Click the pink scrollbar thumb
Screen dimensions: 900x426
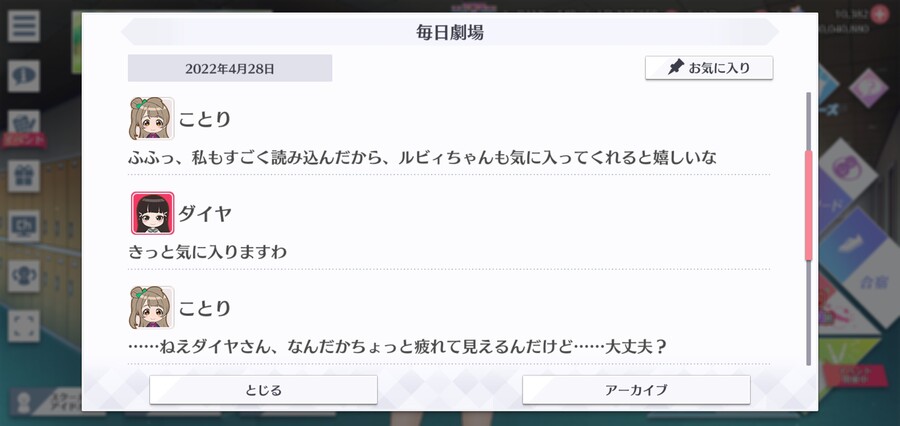click(809, 206)
